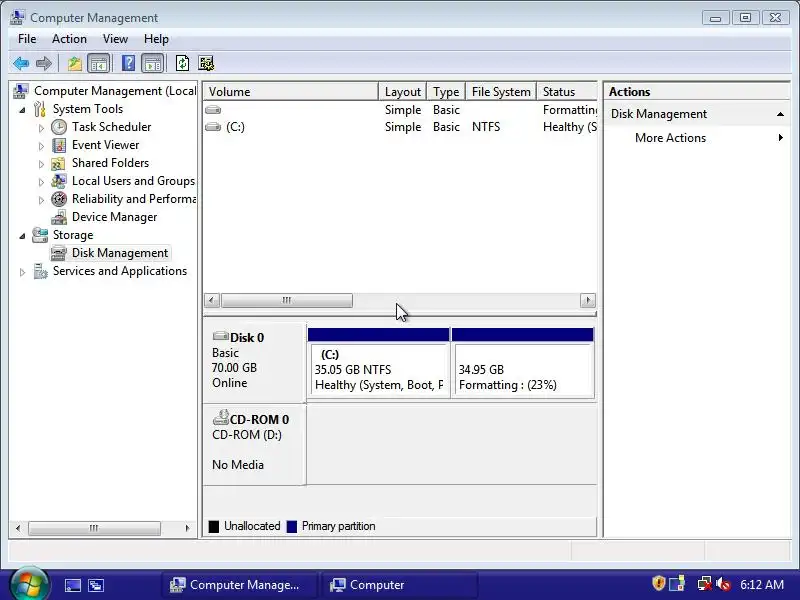
Task: Click the Back arrow toolbar icon
Action: click(21, 64)
